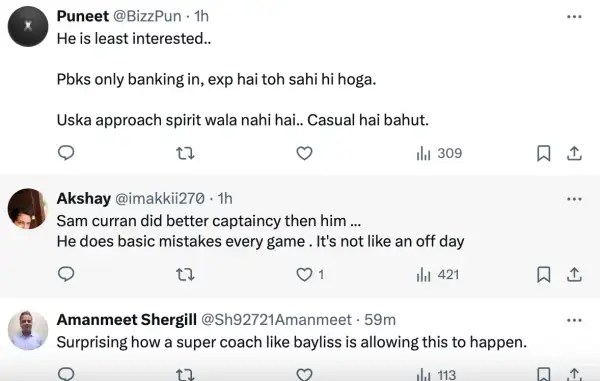Image resolution: width=600 pixels, height=381 pixels.
Task: Open more options on Amanmeet Shergill's tweet
Action: pyautogui.click(x=574, y=320)
